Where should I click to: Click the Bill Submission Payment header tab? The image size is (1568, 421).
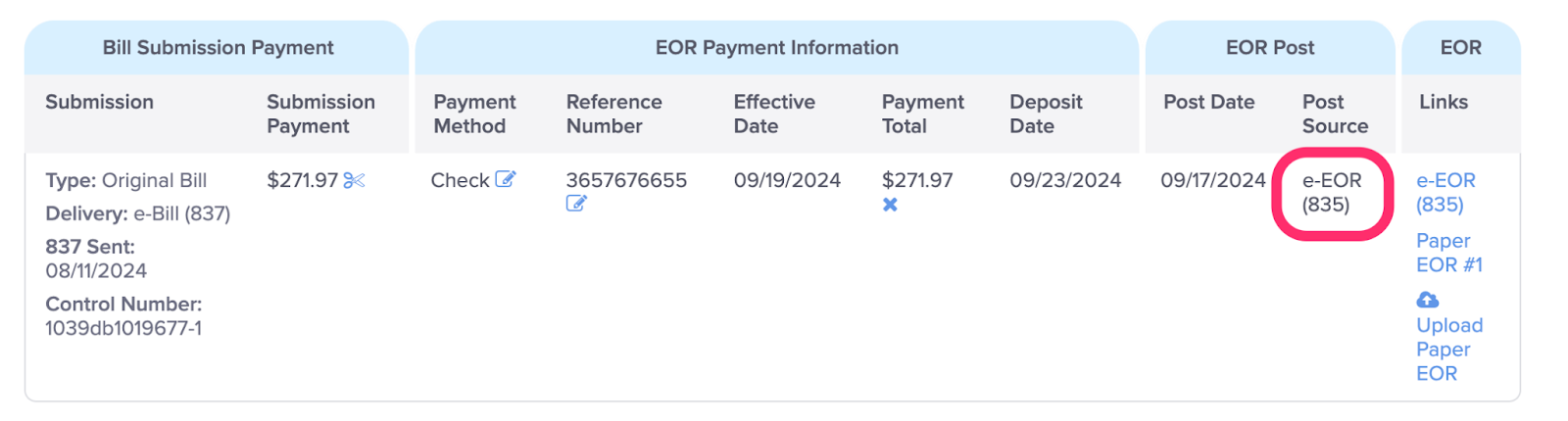[218, 47]
